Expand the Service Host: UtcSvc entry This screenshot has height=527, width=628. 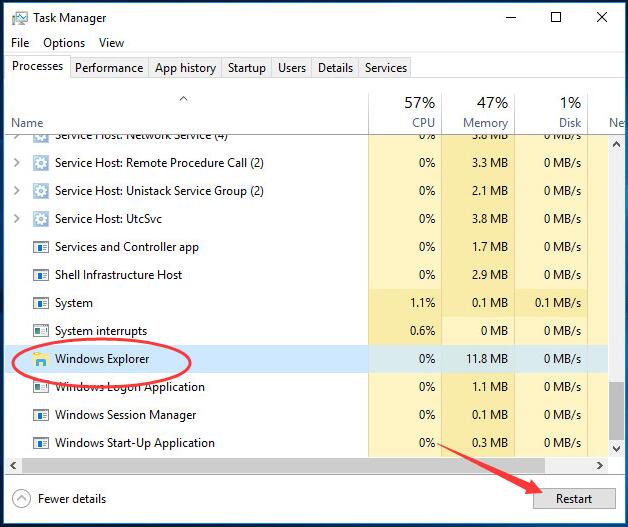(x=17, y=219)
